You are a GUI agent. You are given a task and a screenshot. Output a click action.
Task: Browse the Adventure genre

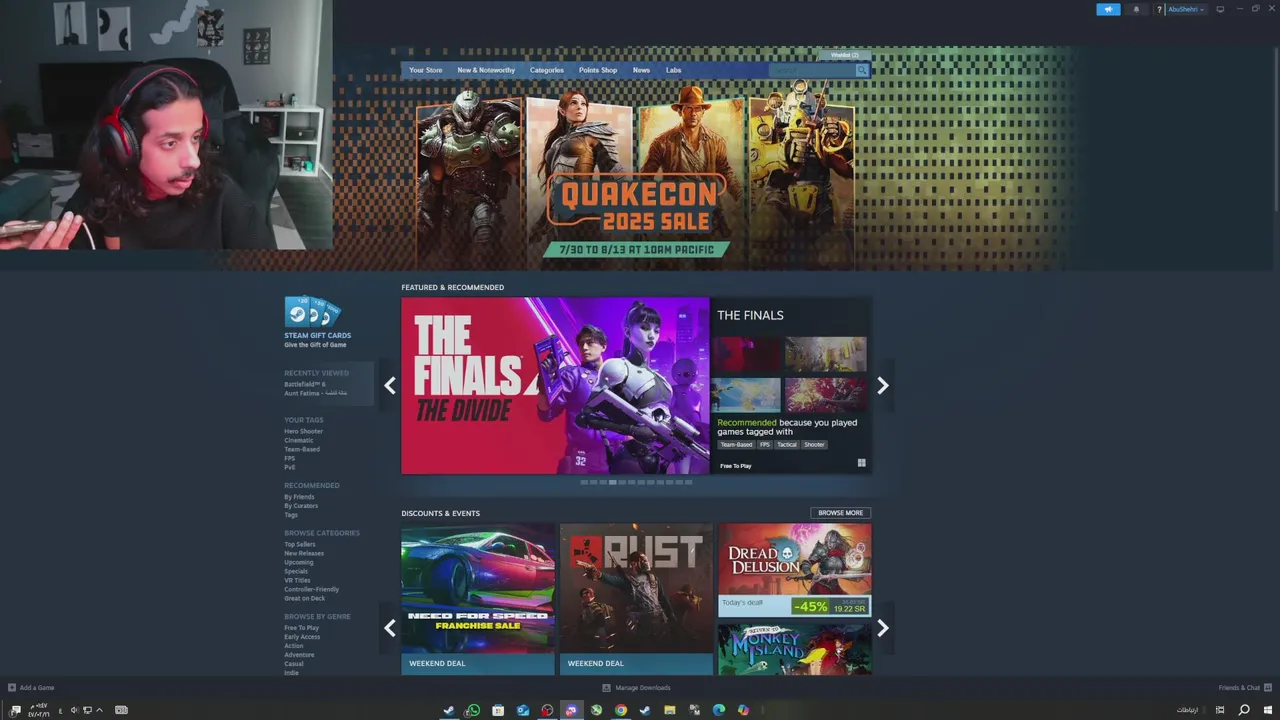(299, 655)
